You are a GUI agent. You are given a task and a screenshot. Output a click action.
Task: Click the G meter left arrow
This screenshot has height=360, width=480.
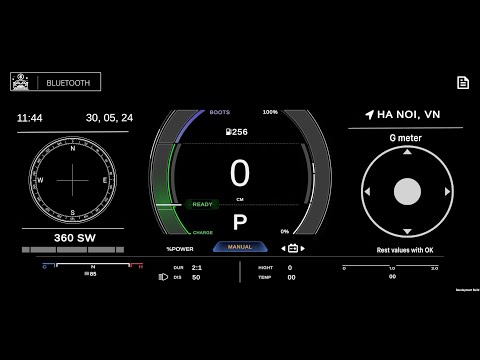(367, 192)
